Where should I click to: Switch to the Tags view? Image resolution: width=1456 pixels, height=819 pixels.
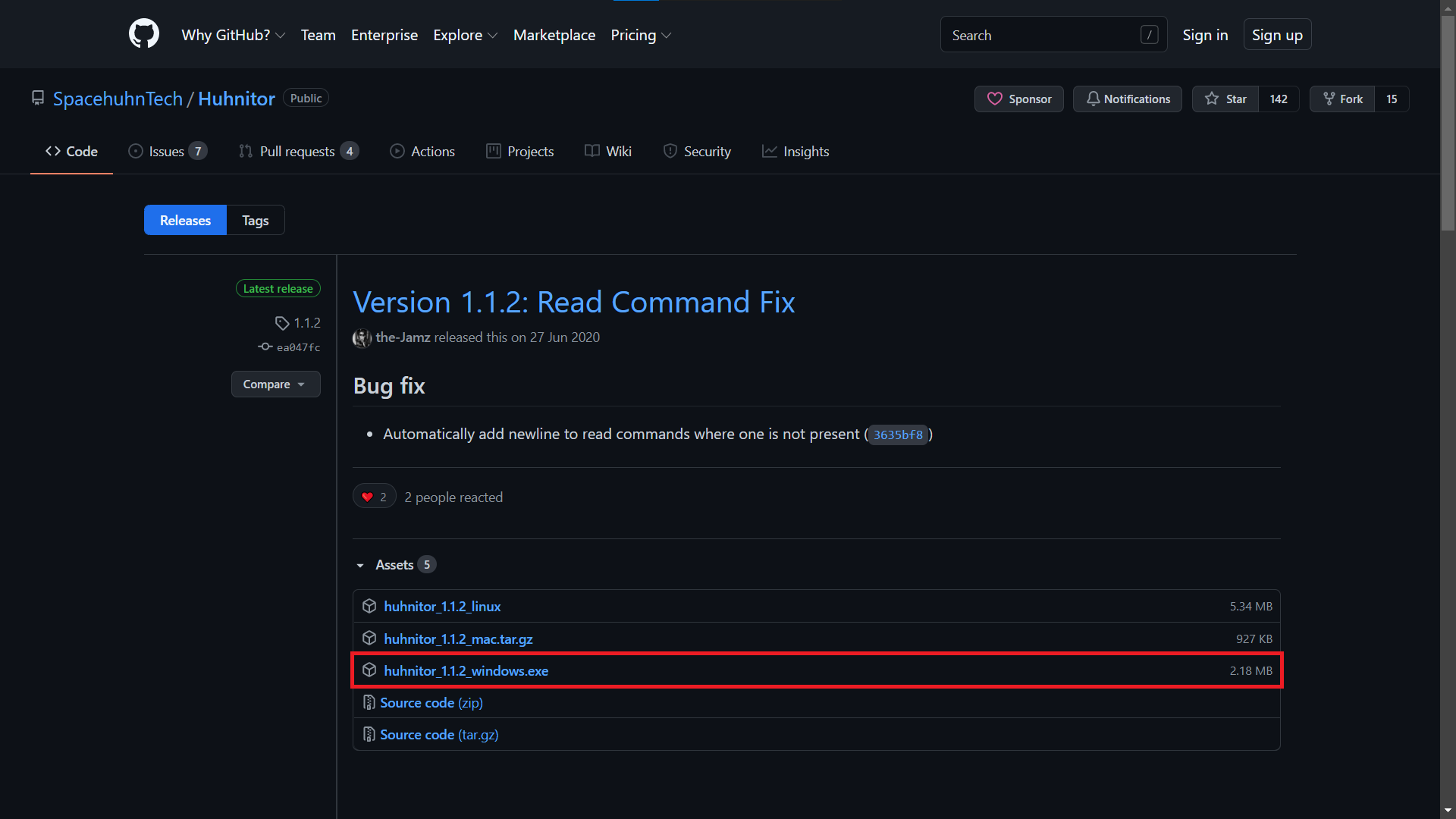pos(256,220)
